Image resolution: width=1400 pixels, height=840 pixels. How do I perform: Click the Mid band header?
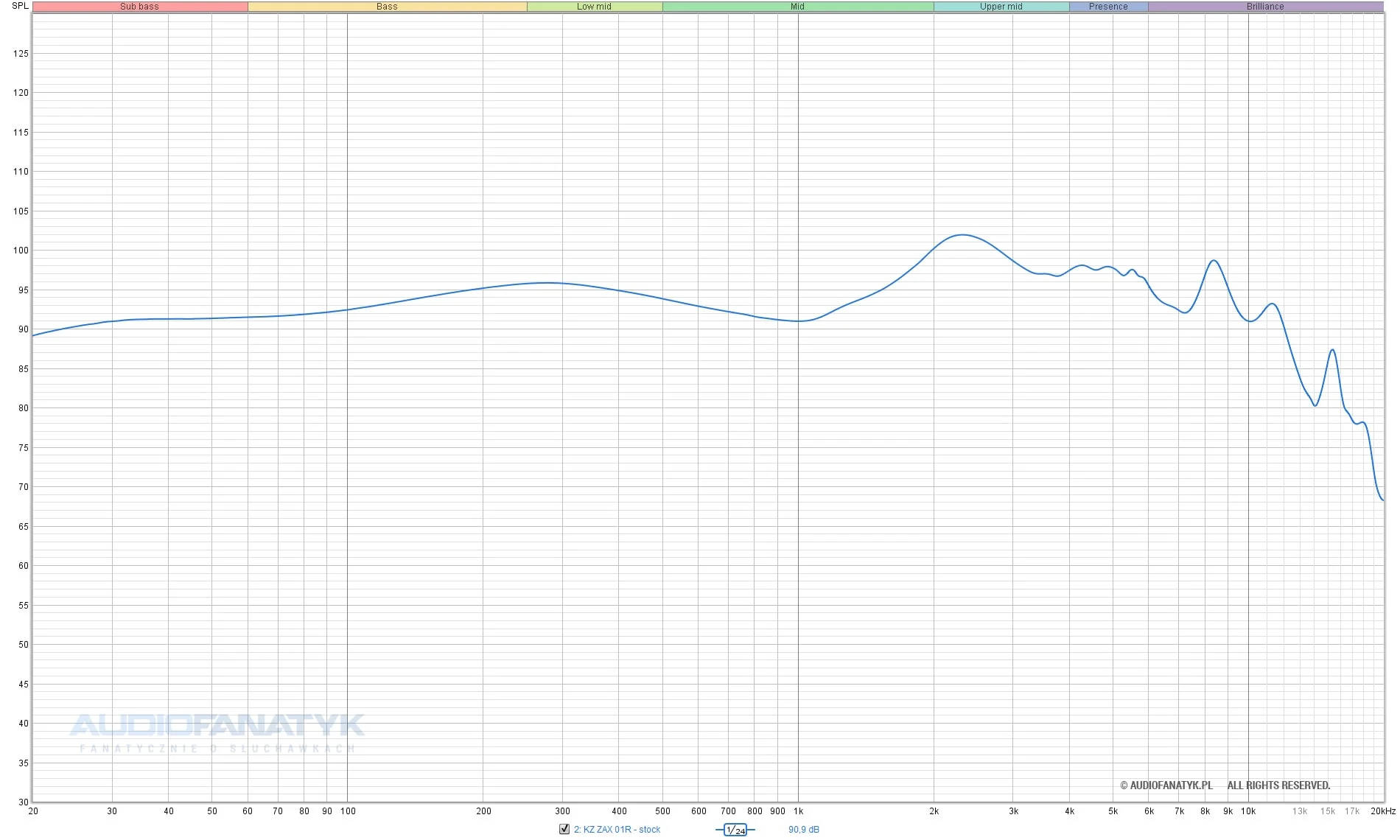tap(798, 7)
